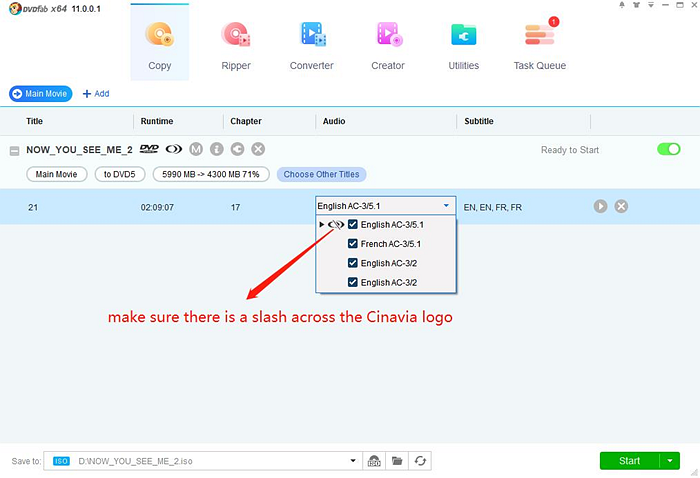700x478 pixels.
Task: Remove title 21 with the row's X icon
Action: pos(621,206)
